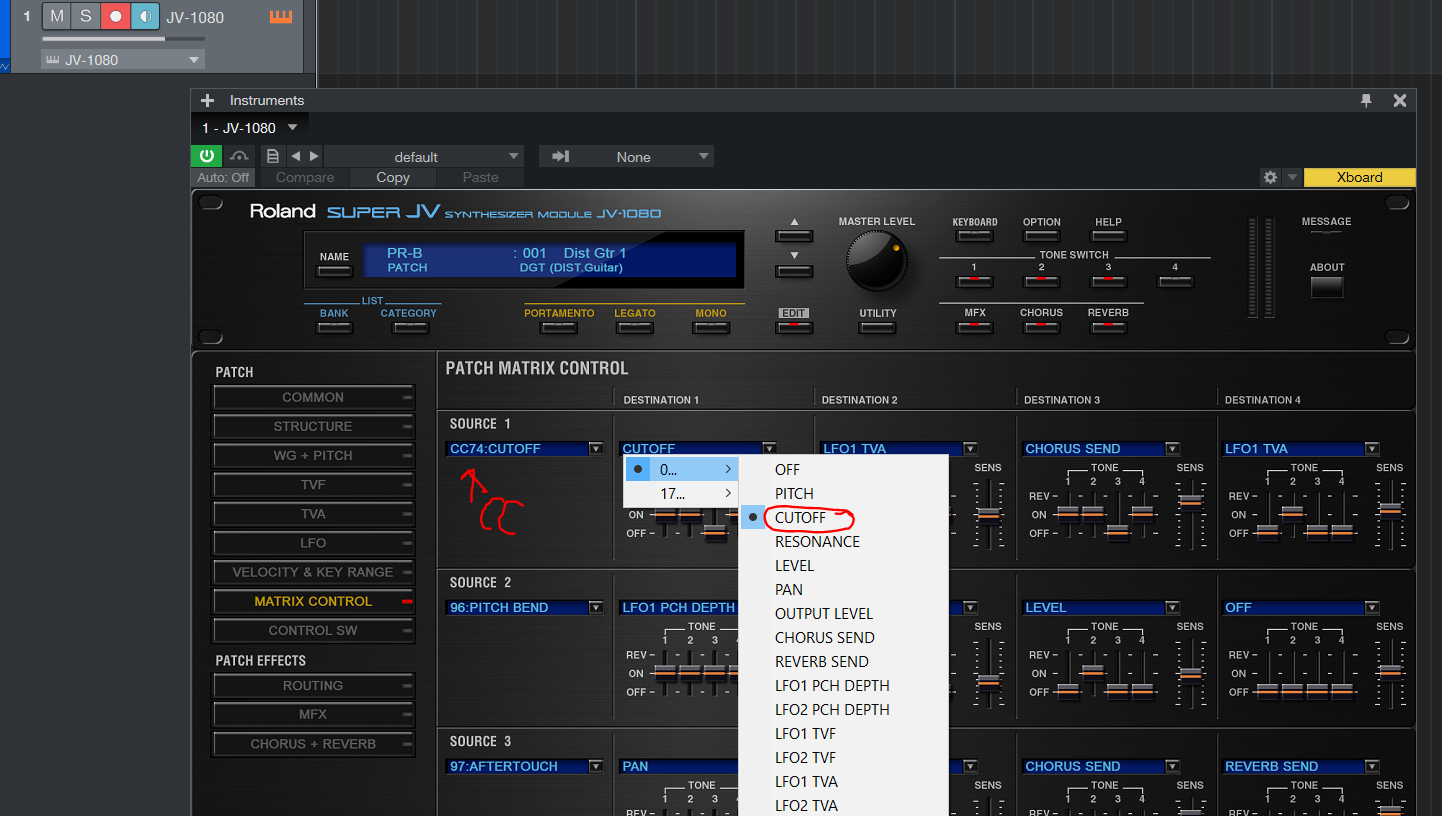Toggle tone switch 3
Image resolution: width=1442 pixels, height=816 pixels.
coord(1108,281)
